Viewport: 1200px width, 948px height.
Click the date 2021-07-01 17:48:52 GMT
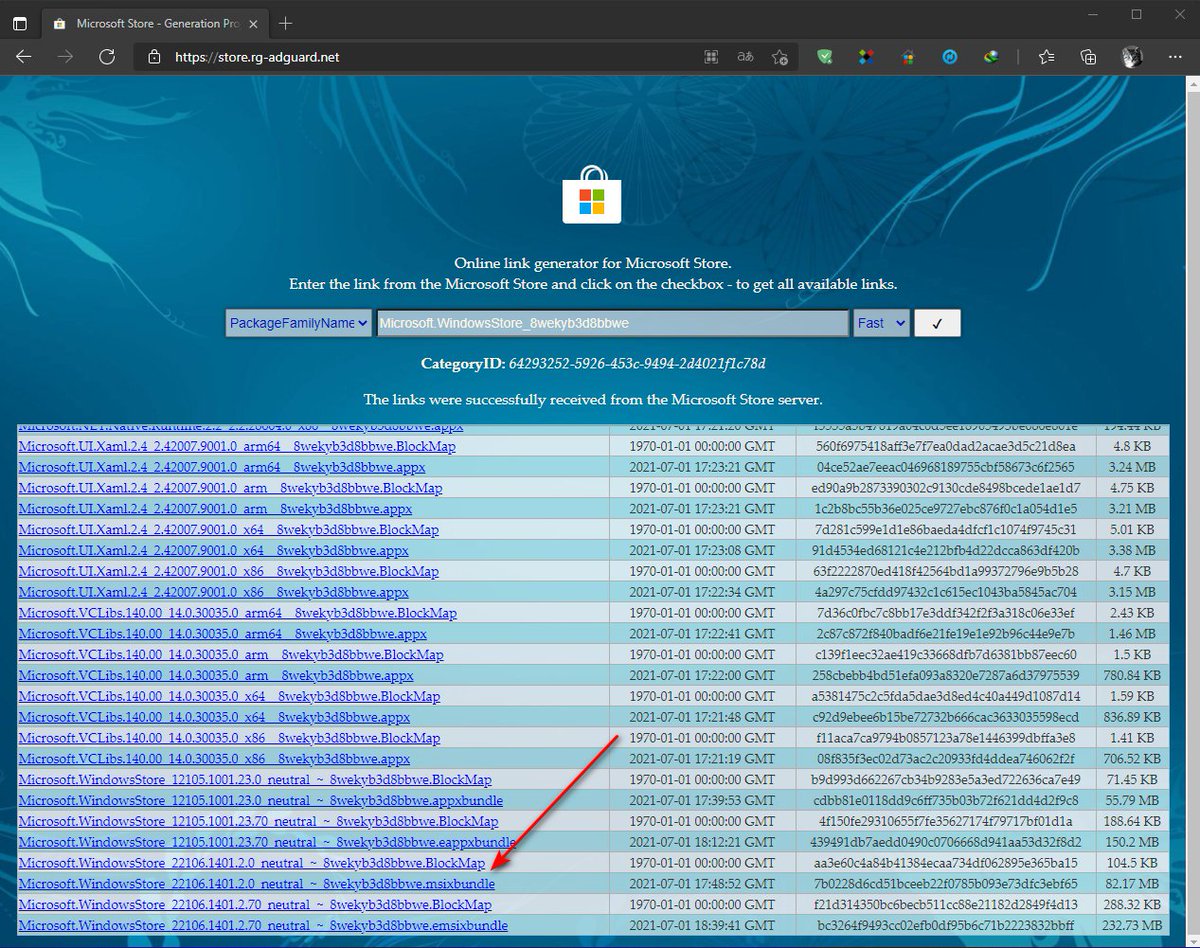702,884
